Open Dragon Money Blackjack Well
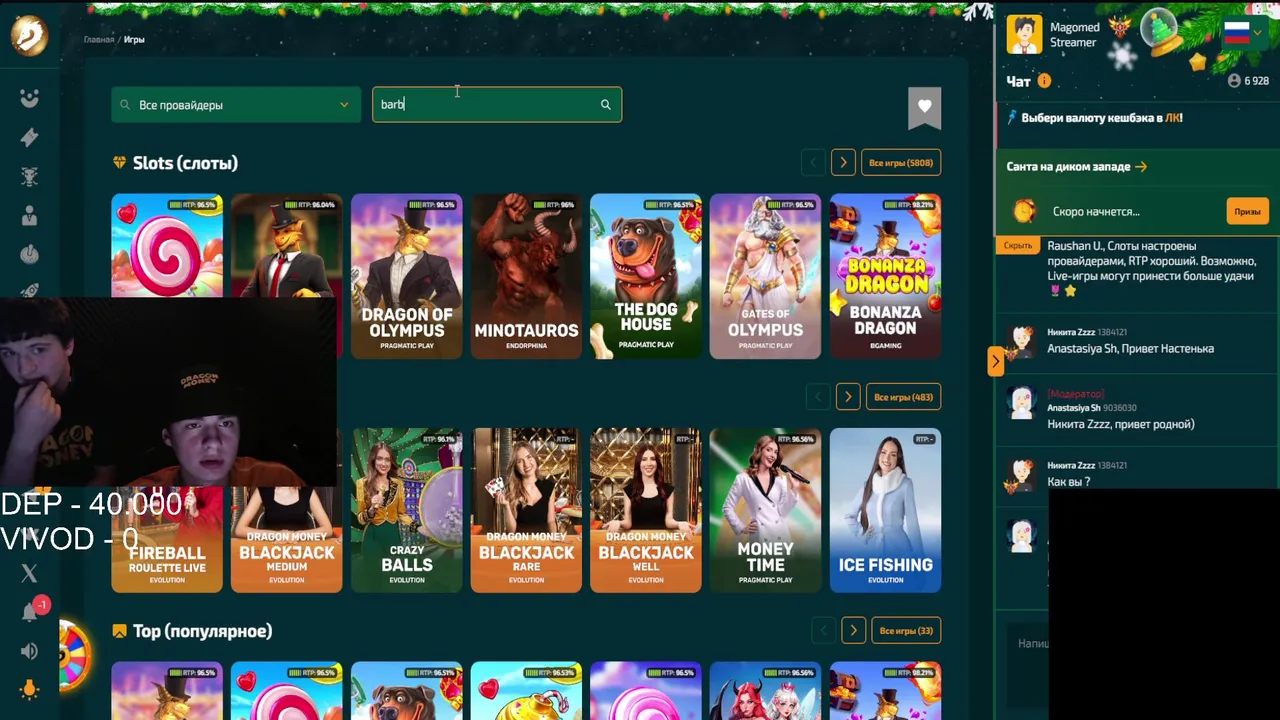 (646, 510)
